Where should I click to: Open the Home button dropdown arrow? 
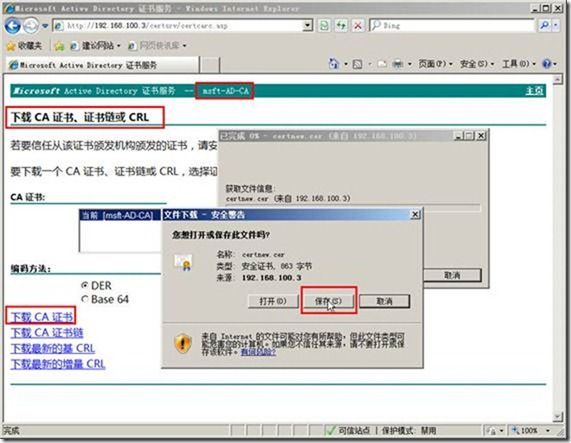click(346, 64)
